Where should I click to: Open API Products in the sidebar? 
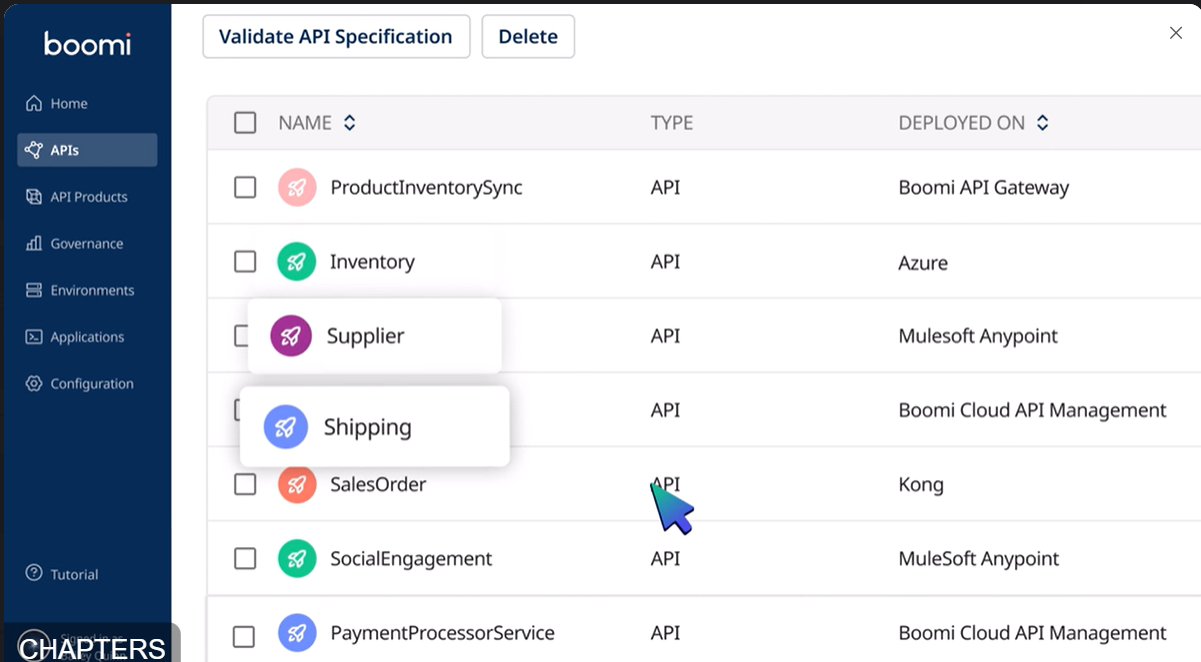click(87, 197)
